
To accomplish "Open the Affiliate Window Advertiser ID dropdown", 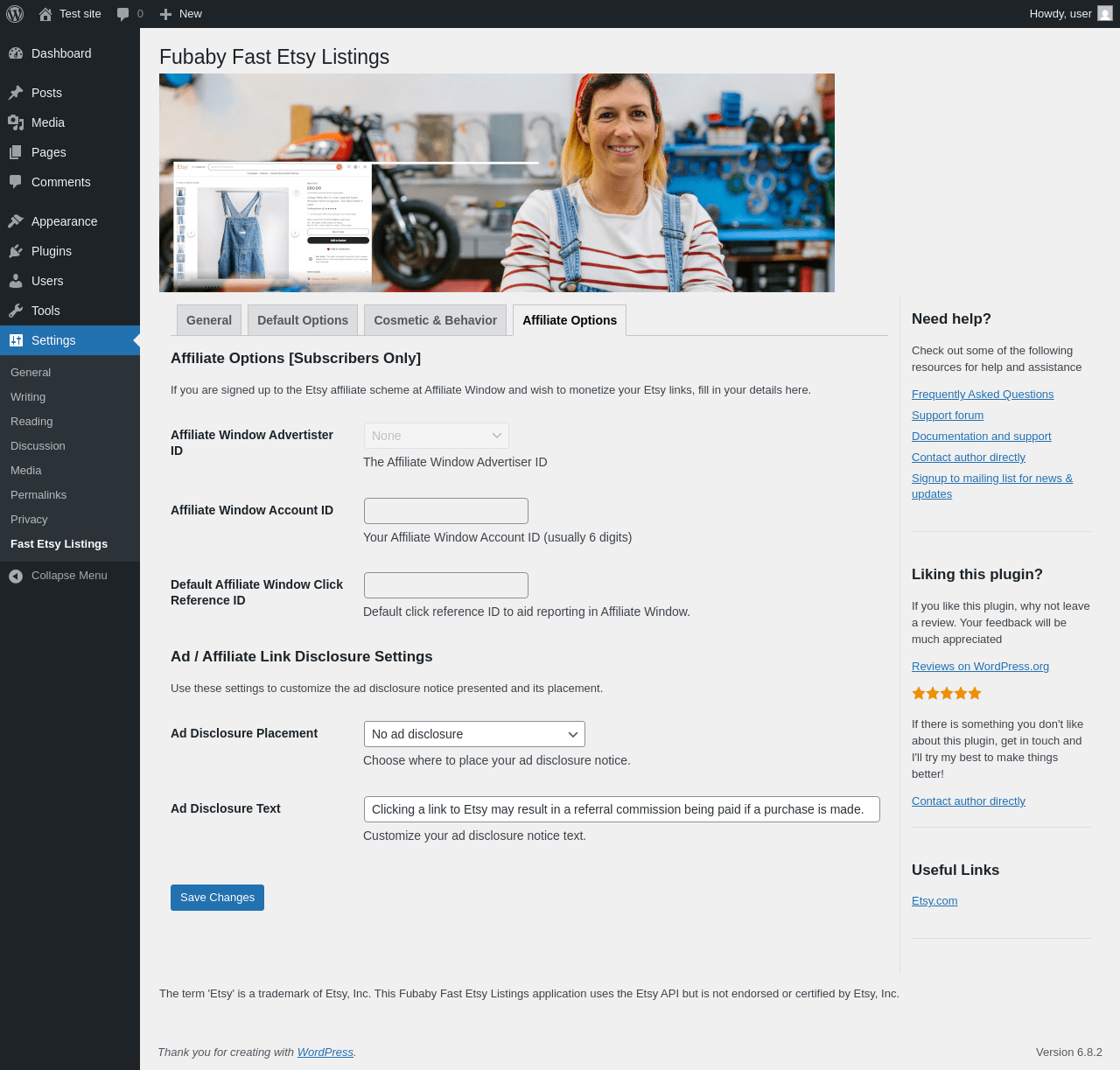I will (437, 436).
